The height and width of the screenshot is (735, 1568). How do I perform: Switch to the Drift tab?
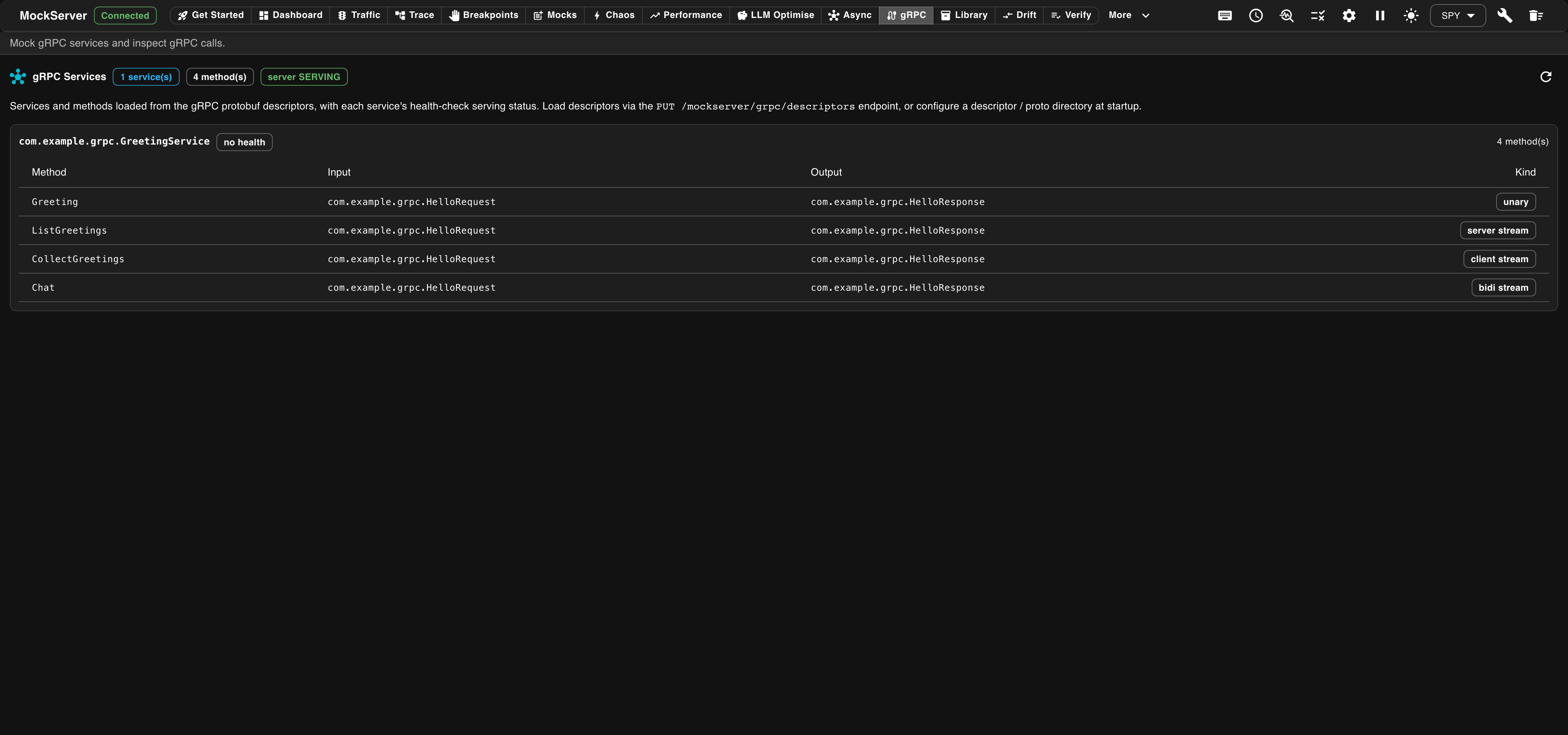tap(1020, 15)
